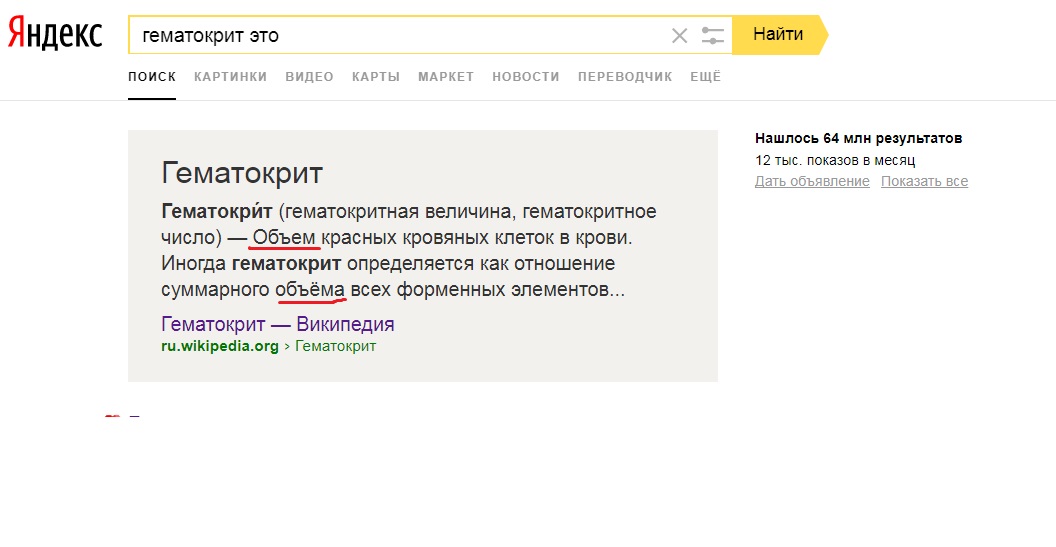1056x547 pixels.
Task: Click the Yandex logo
Action: click(55, 34)
